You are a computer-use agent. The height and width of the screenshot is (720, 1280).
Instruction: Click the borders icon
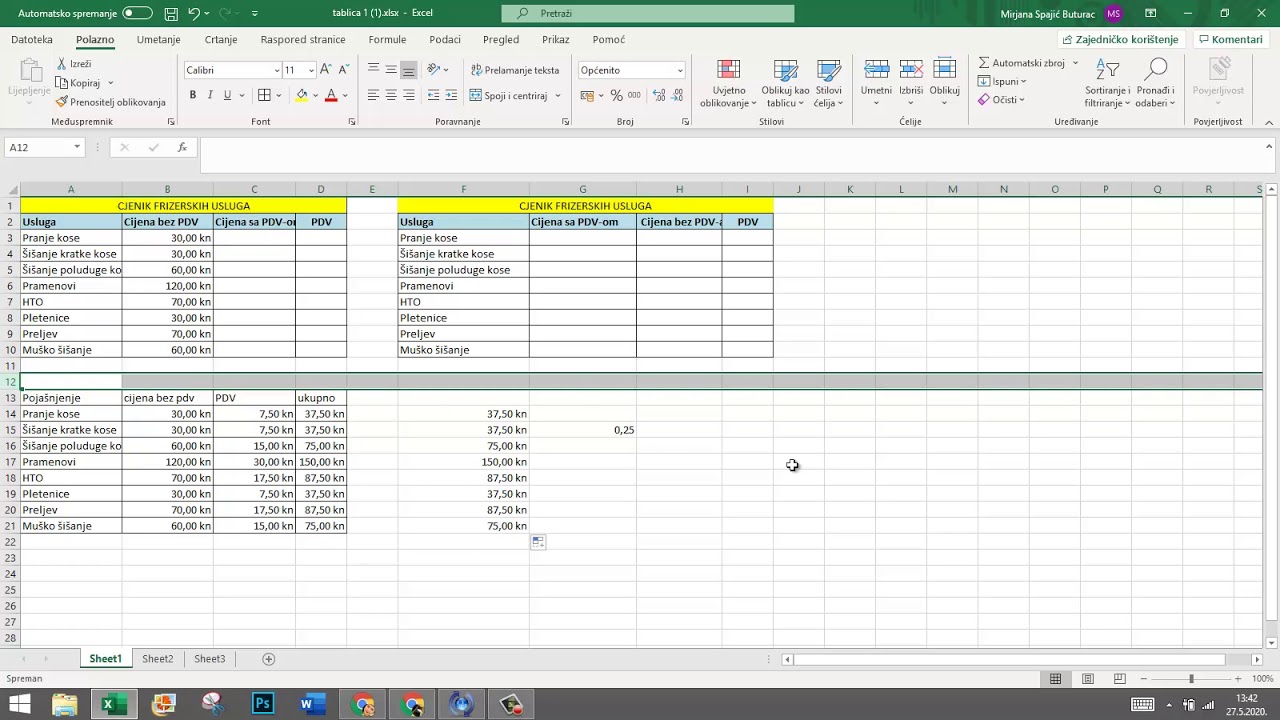click(x=264, y=95)
